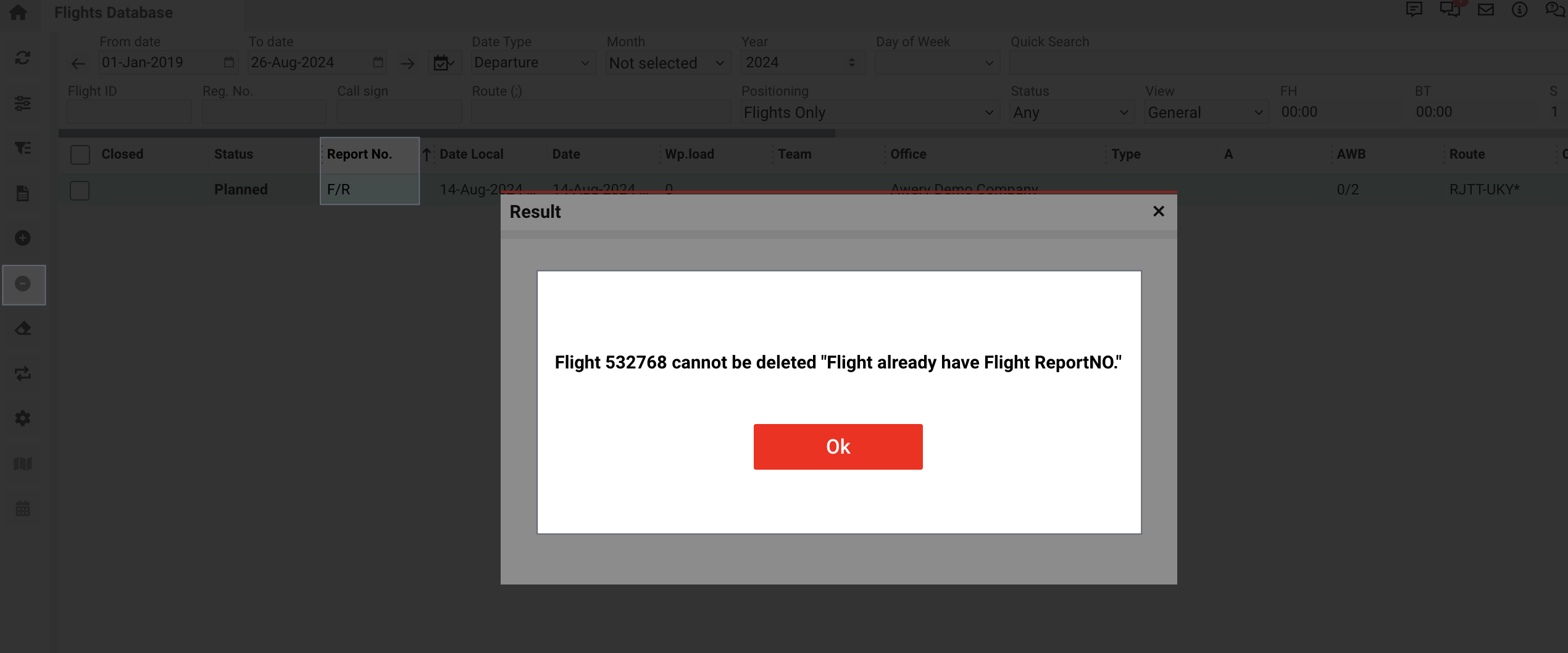Open the map icon in sidebar
This screenshot has height=653, width=1568.
click(23, 464)
